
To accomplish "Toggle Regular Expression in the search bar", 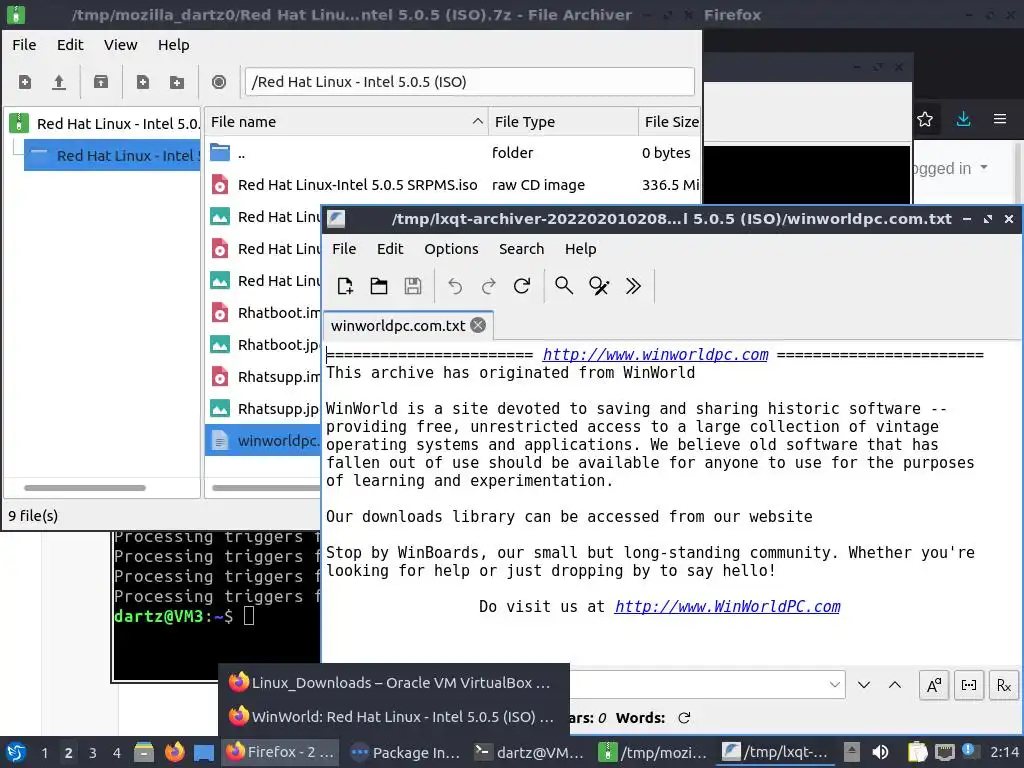I will coord(1004,685).
